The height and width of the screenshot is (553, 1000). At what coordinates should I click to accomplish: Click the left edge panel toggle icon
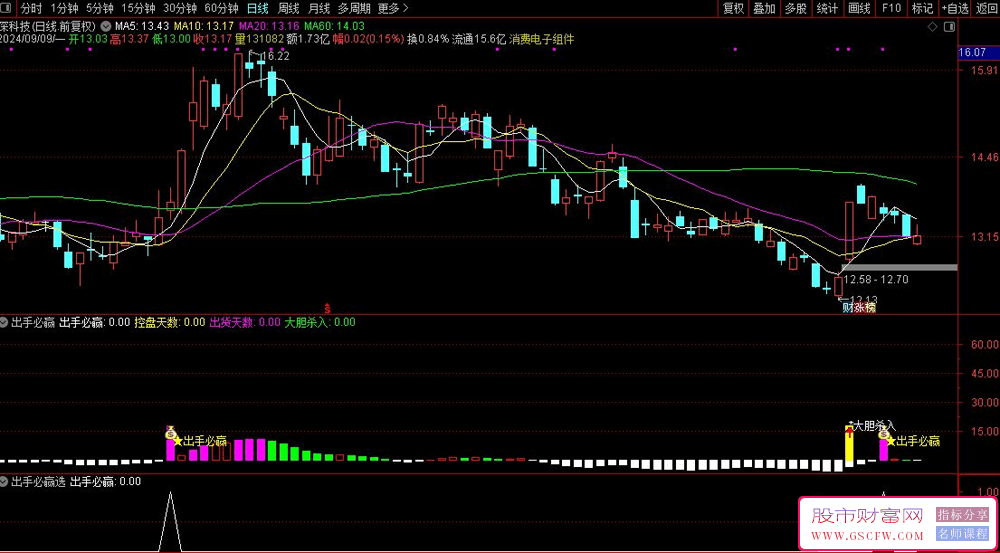[6, 8]
